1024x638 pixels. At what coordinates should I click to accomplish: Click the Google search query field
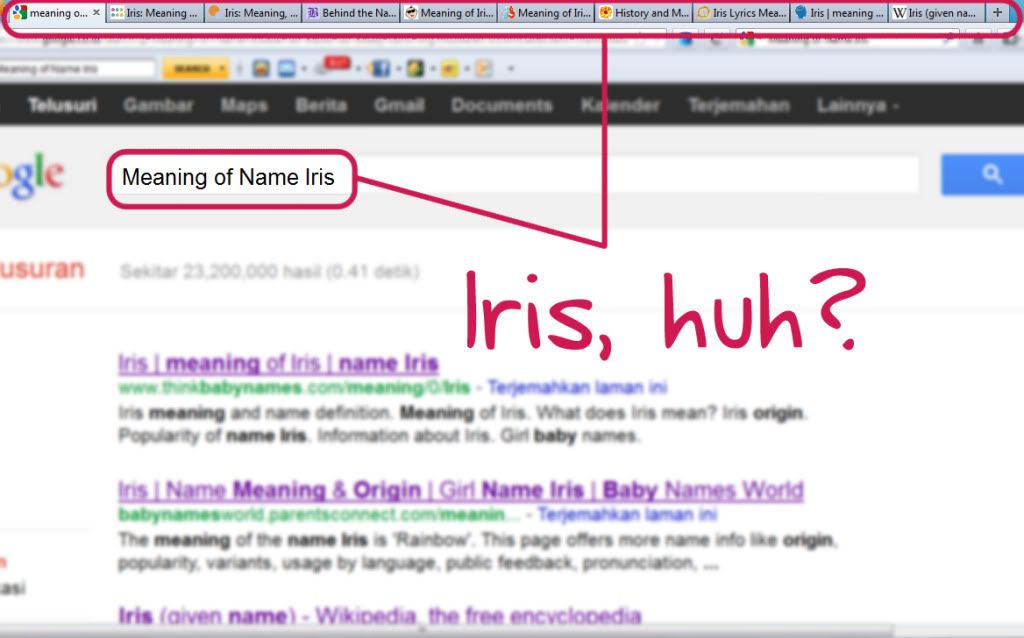point(514,175)
